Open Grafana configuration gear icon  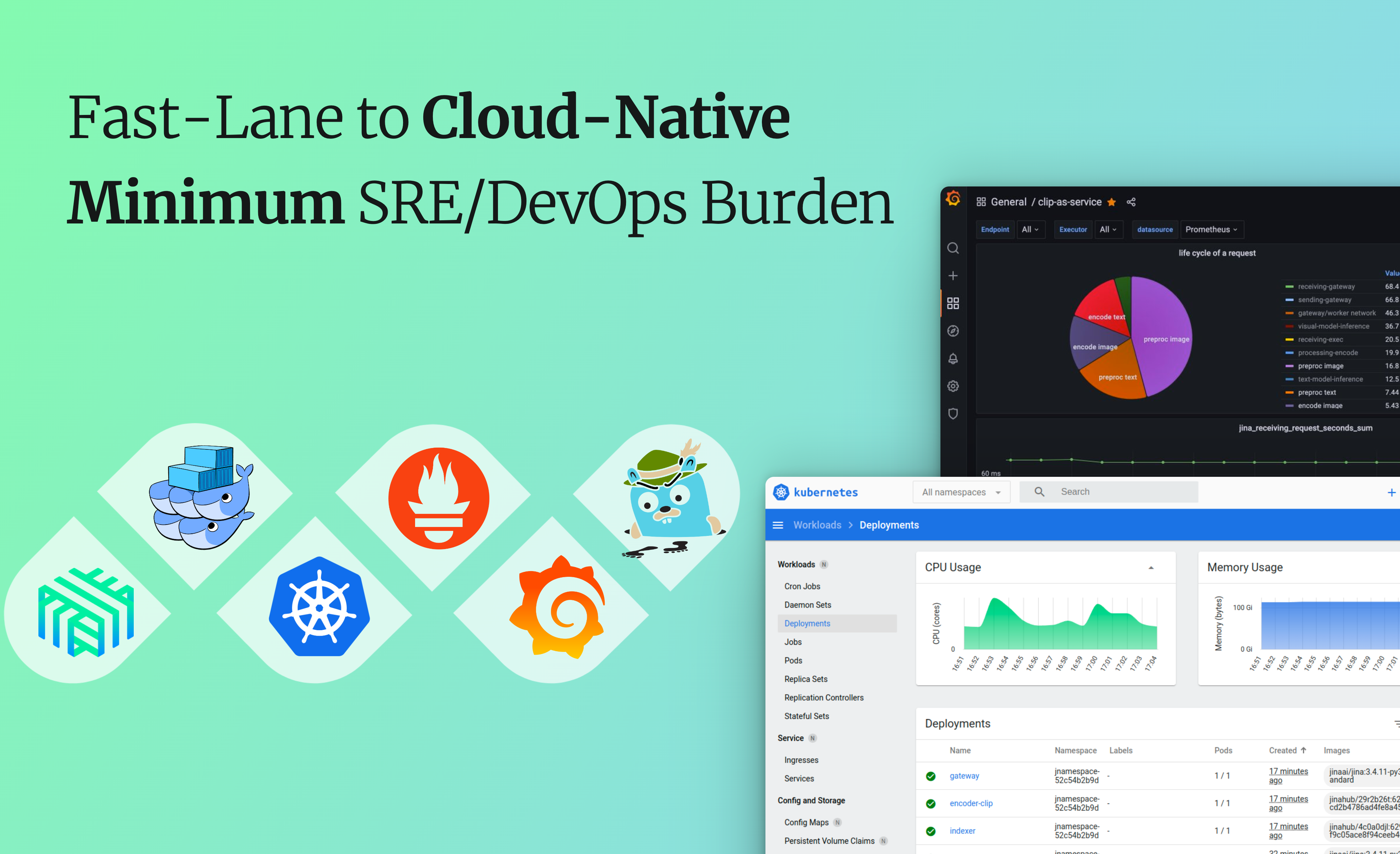coord(953,386)
